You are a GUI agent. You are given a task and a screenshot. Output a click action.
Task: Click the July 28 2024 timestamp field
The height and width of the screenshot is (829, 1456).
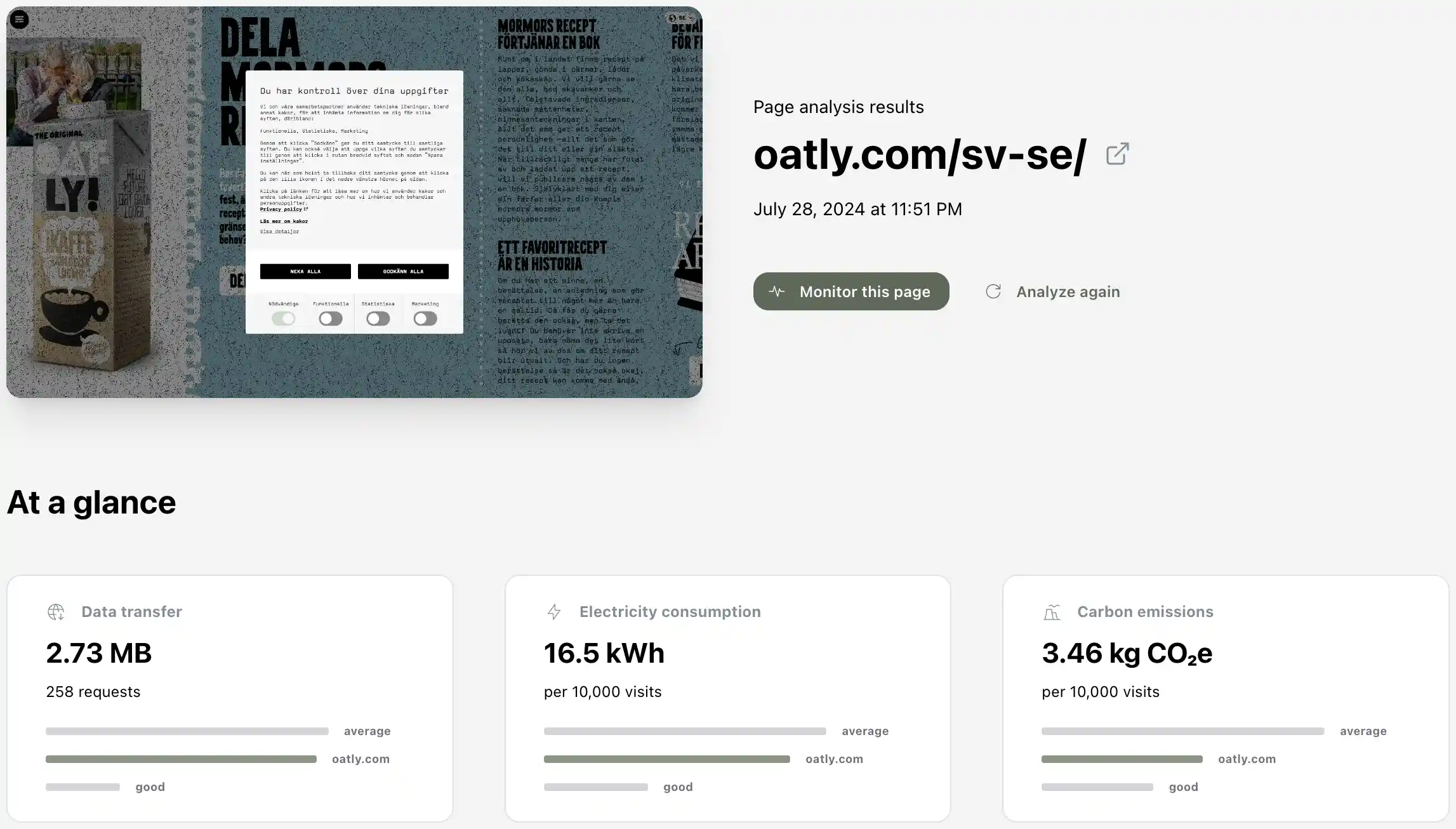pyautogui.click(x=858, y=208)
